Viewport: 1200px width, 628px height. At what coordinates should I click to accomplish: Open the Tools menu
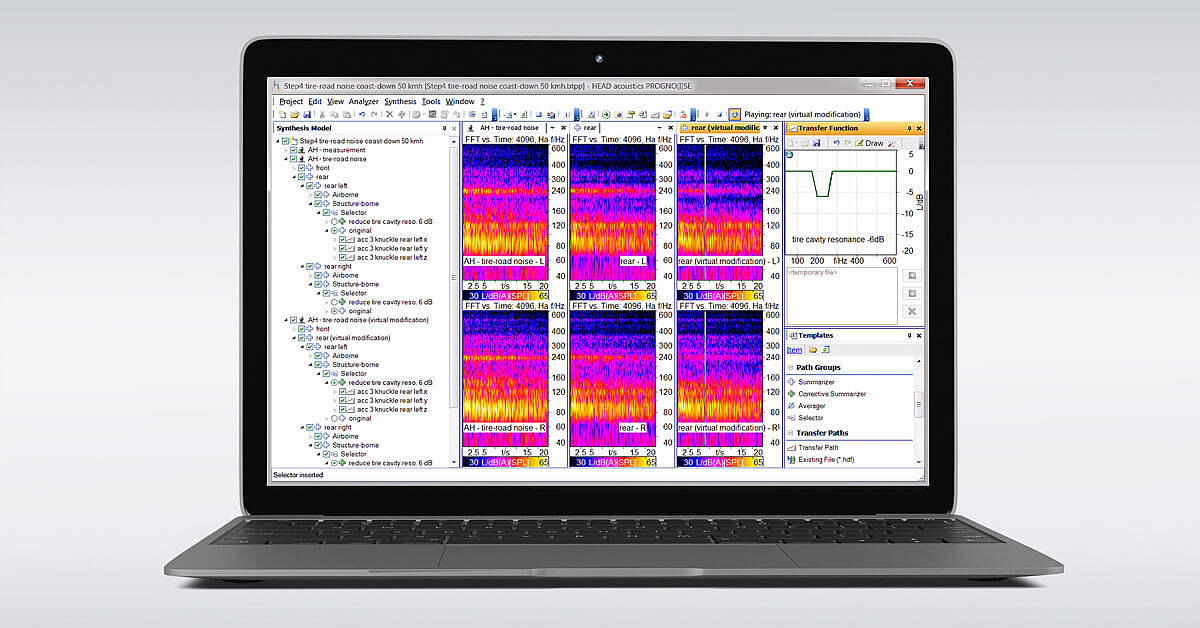pos(431,101)
